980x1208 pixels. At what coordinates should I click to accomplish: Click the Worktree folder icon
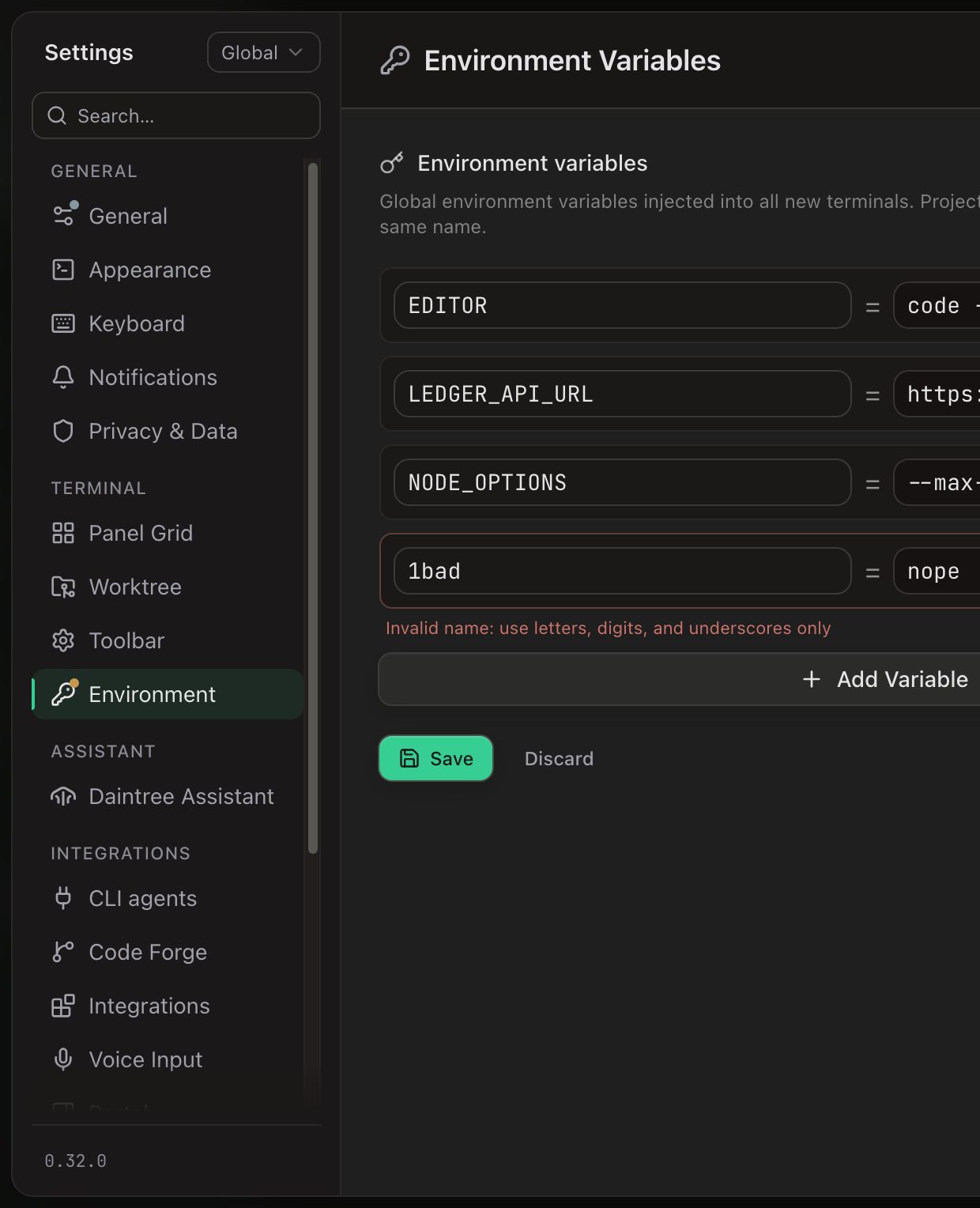(x=63, y=587)
